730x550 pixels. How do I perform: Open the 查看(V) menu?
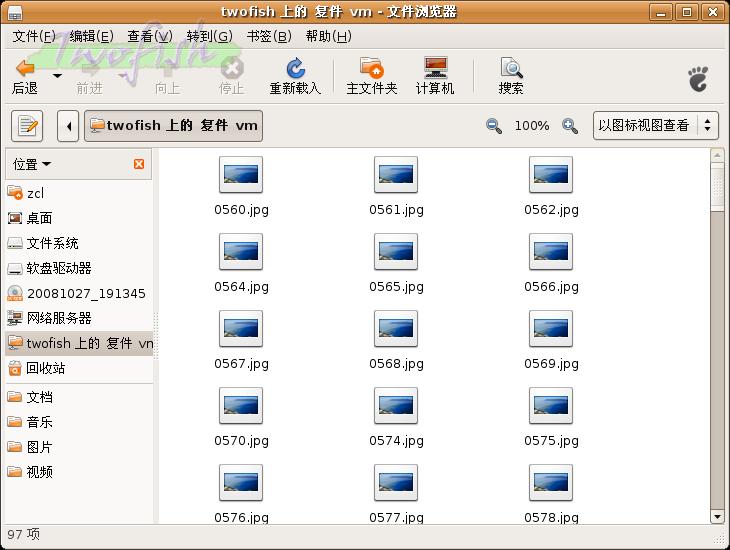click(150, 36)
